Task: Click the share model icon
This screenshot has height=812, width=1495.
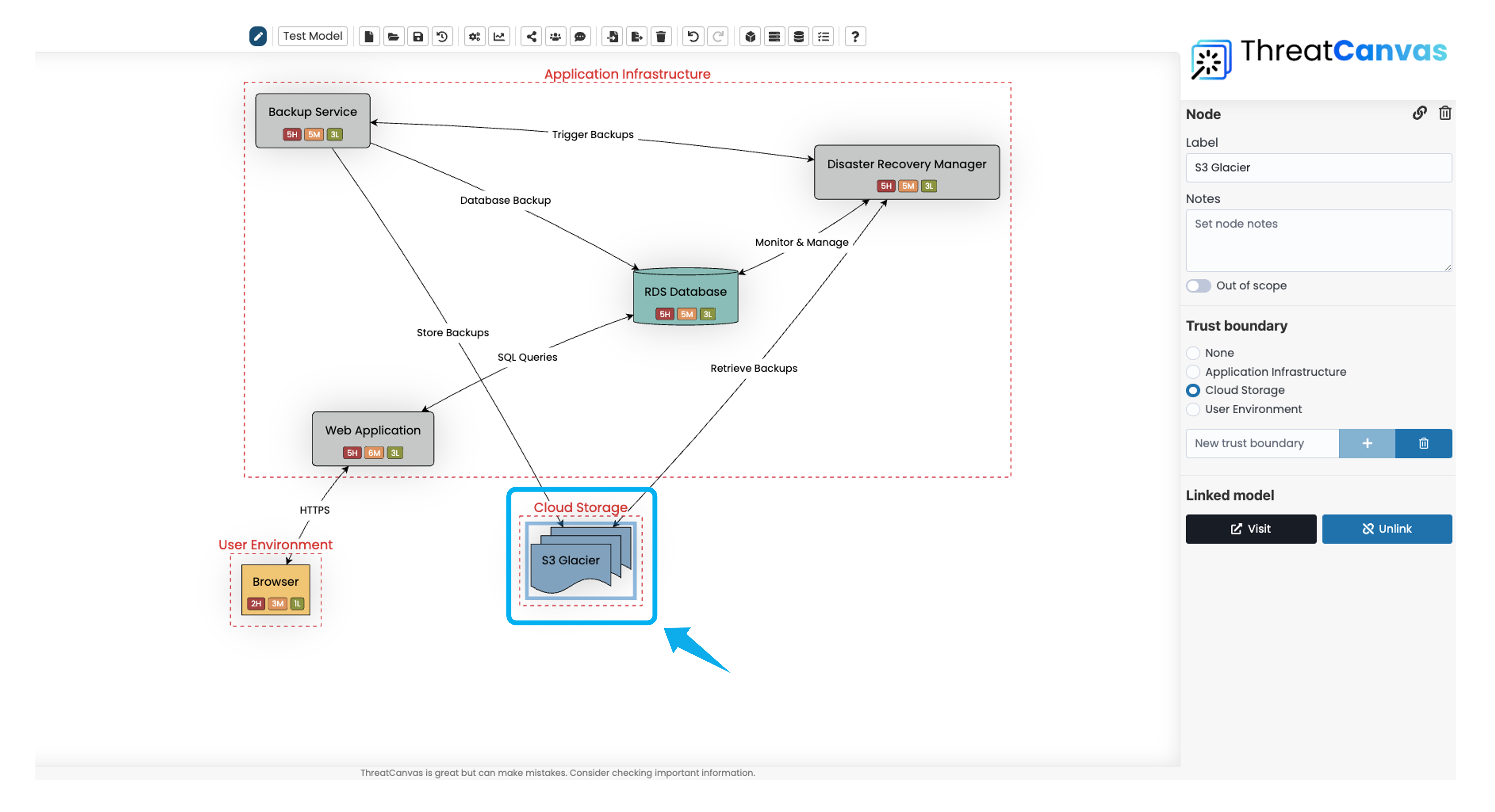Action: click(x=531, y=37)
